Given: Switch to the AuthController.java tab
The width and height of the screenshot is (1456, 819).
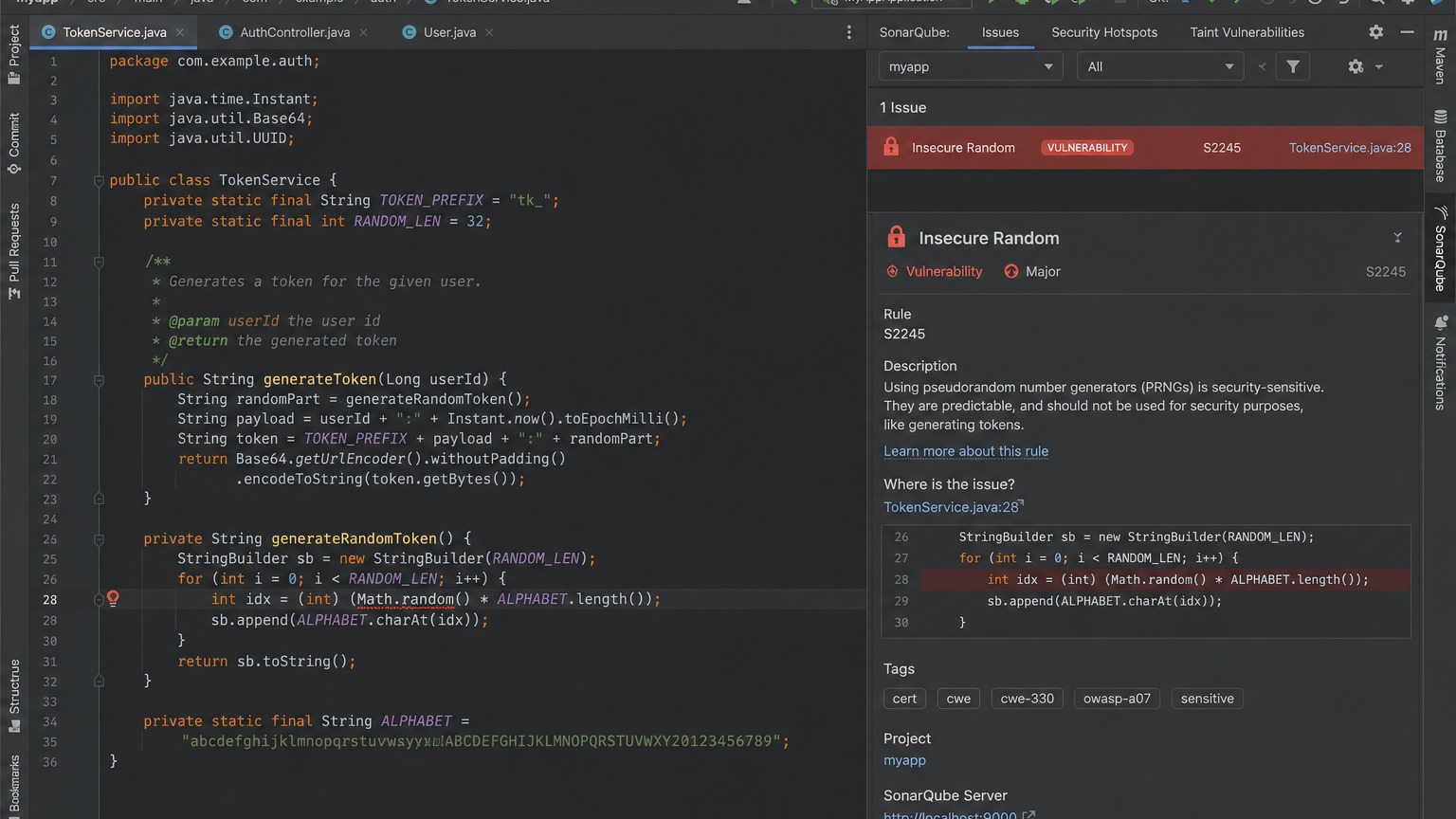Looking at the screenshot, I should 295,32.
